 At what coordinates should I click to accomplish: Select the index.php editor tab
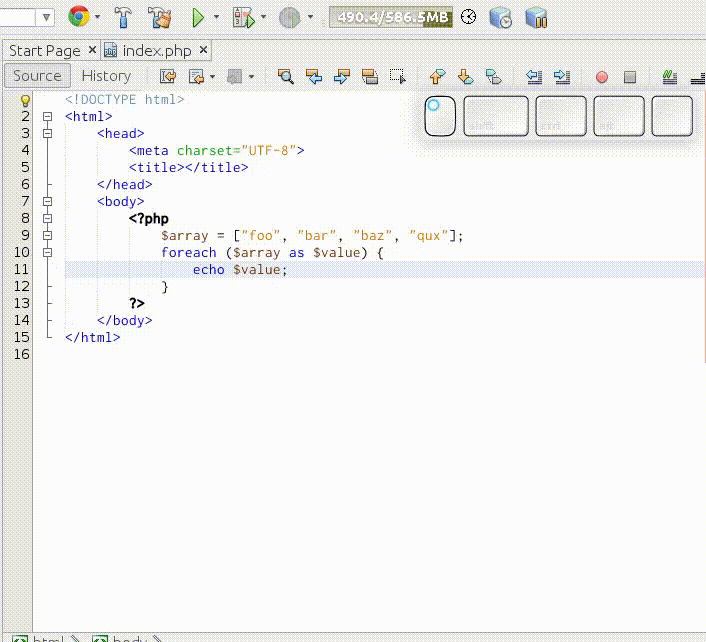pyautogui.click(x=155, y=50)
